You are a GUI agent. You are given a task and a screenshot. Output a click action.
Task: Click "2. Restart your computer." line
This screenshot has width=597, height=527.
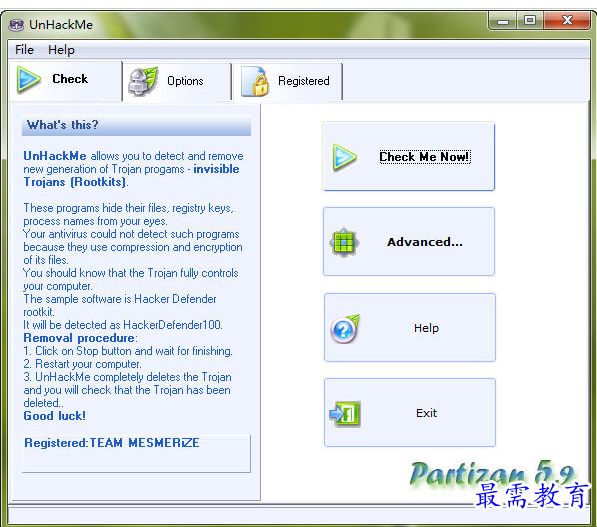click(x=82, y=364)
